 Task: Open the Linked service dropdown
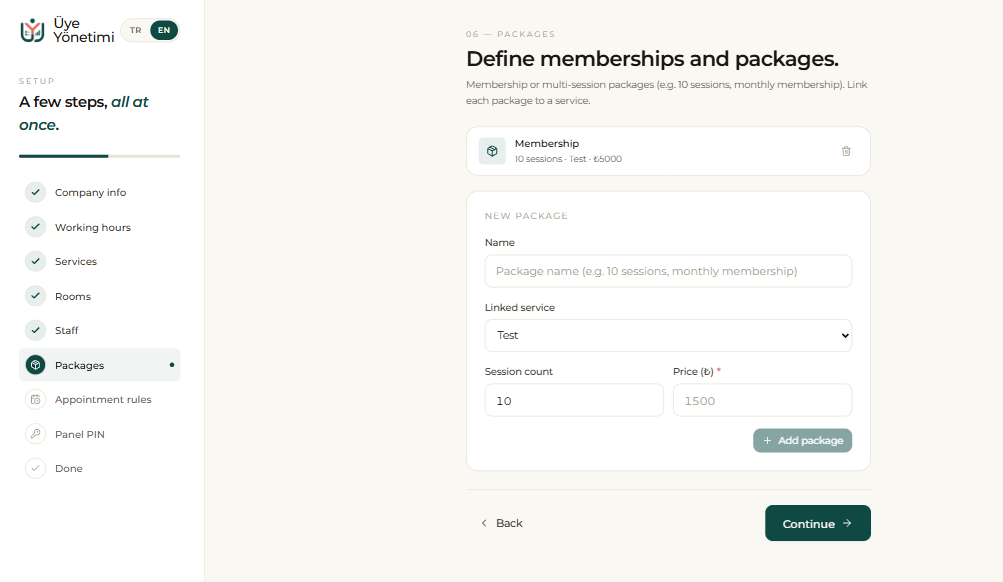point(668,335)
